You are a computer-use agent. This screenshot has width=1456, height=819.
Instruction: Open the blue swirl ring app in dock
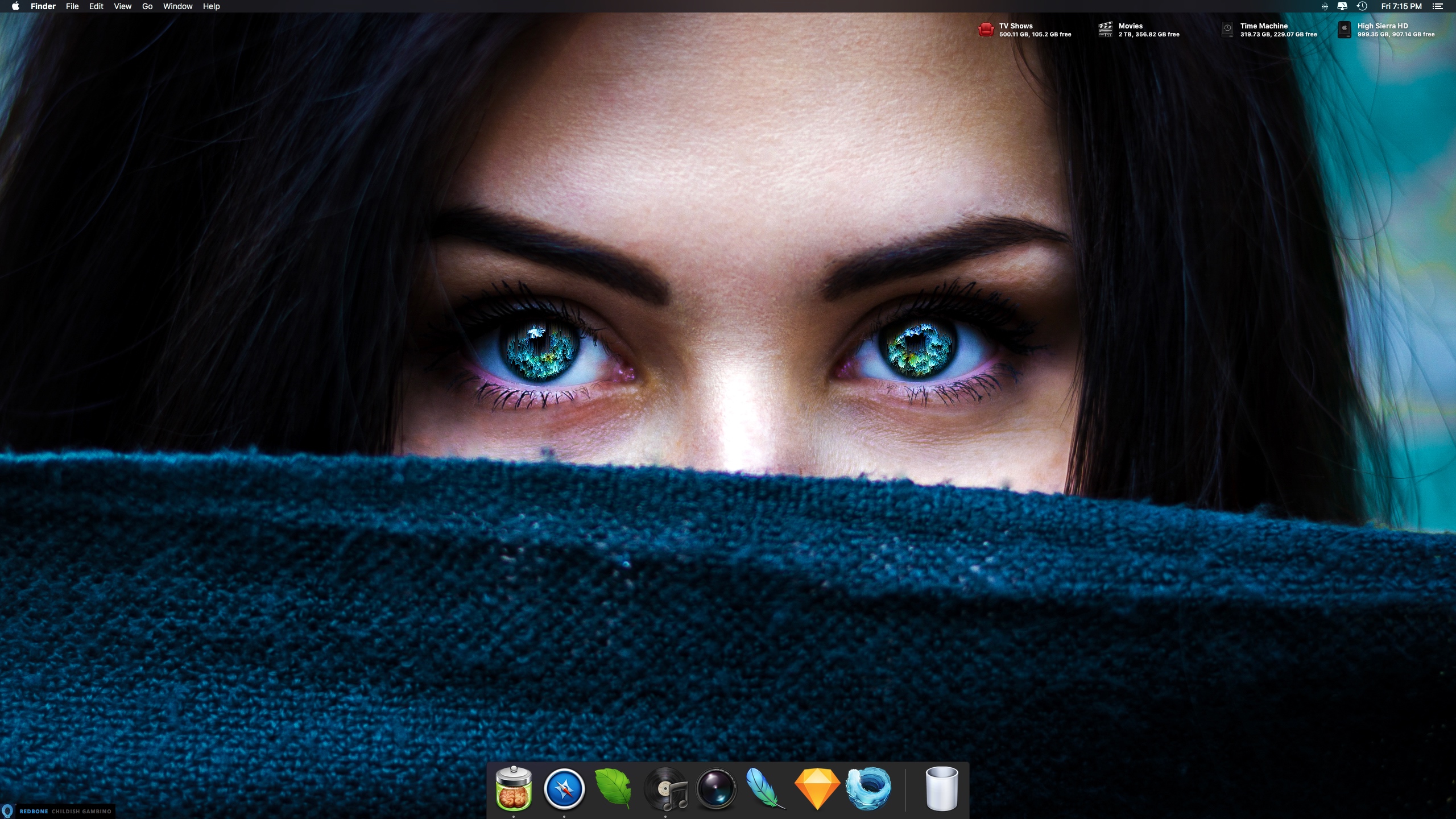pos(868,788)
